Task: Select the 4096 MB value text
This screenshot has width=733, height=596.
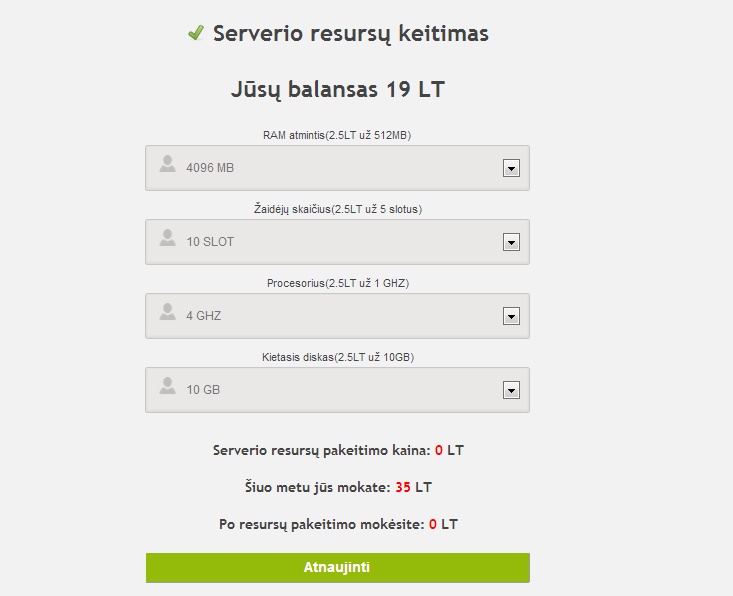Action: point(210,168)
